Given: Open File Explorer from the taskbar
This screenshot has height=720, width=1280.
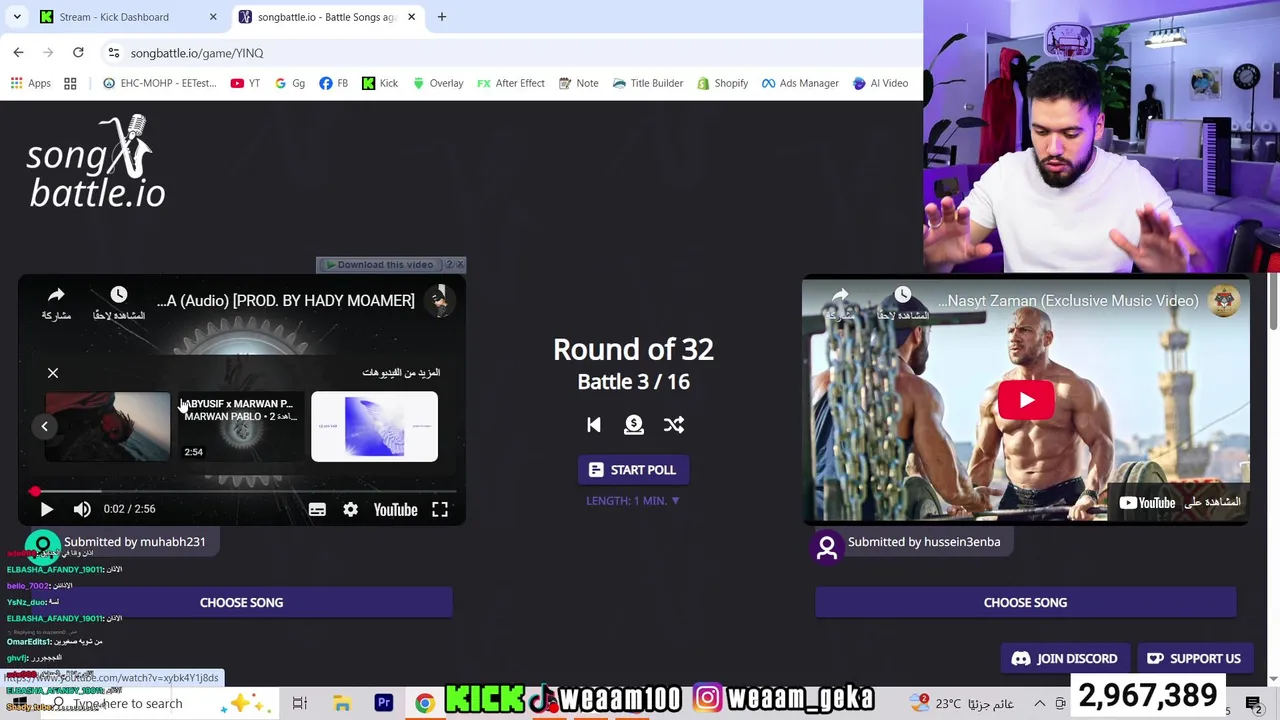Looking at the screenshot, I should [x=342, y=703].
